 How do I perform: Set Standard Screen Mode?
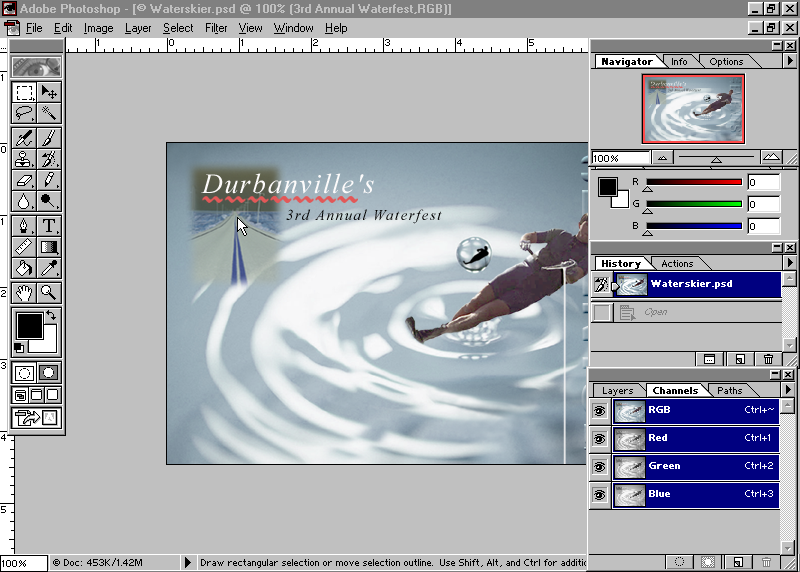click(x=20, y=395)
